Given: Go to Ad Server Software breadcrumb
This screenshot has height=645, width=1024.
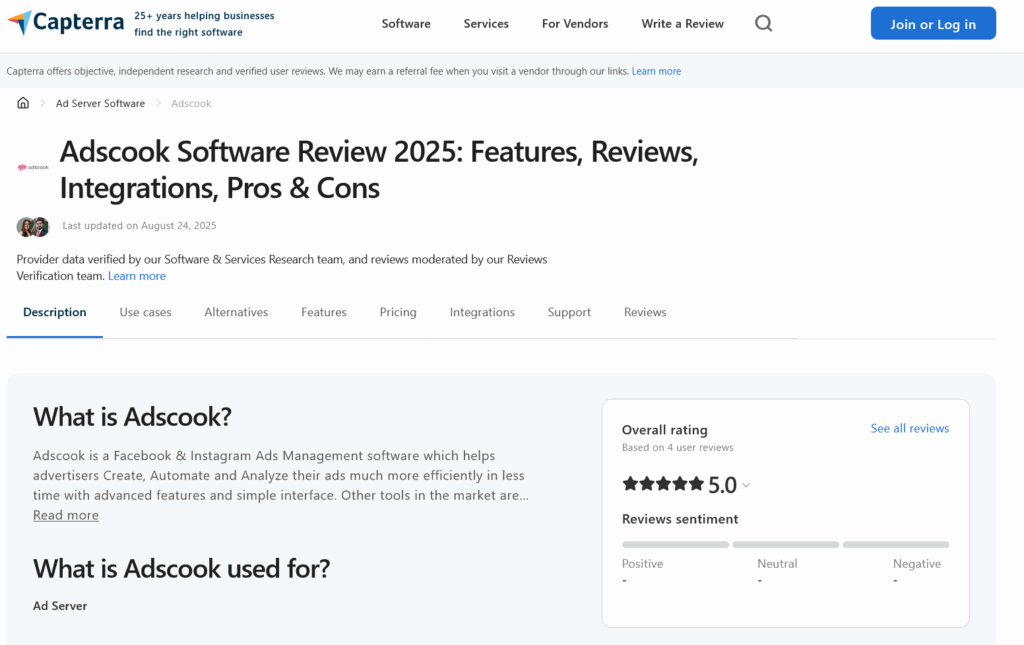Looking at the screenshot, I should click(x=100, y=103).
